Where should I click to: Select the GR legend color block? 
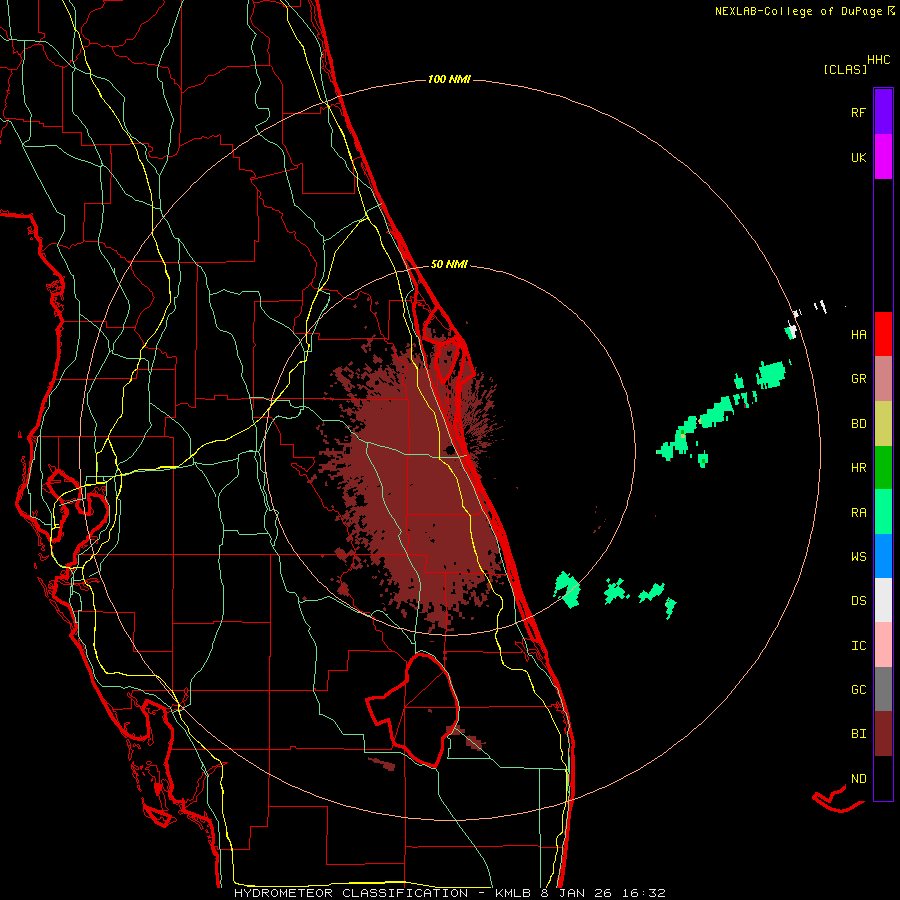(x=883, y=378)
